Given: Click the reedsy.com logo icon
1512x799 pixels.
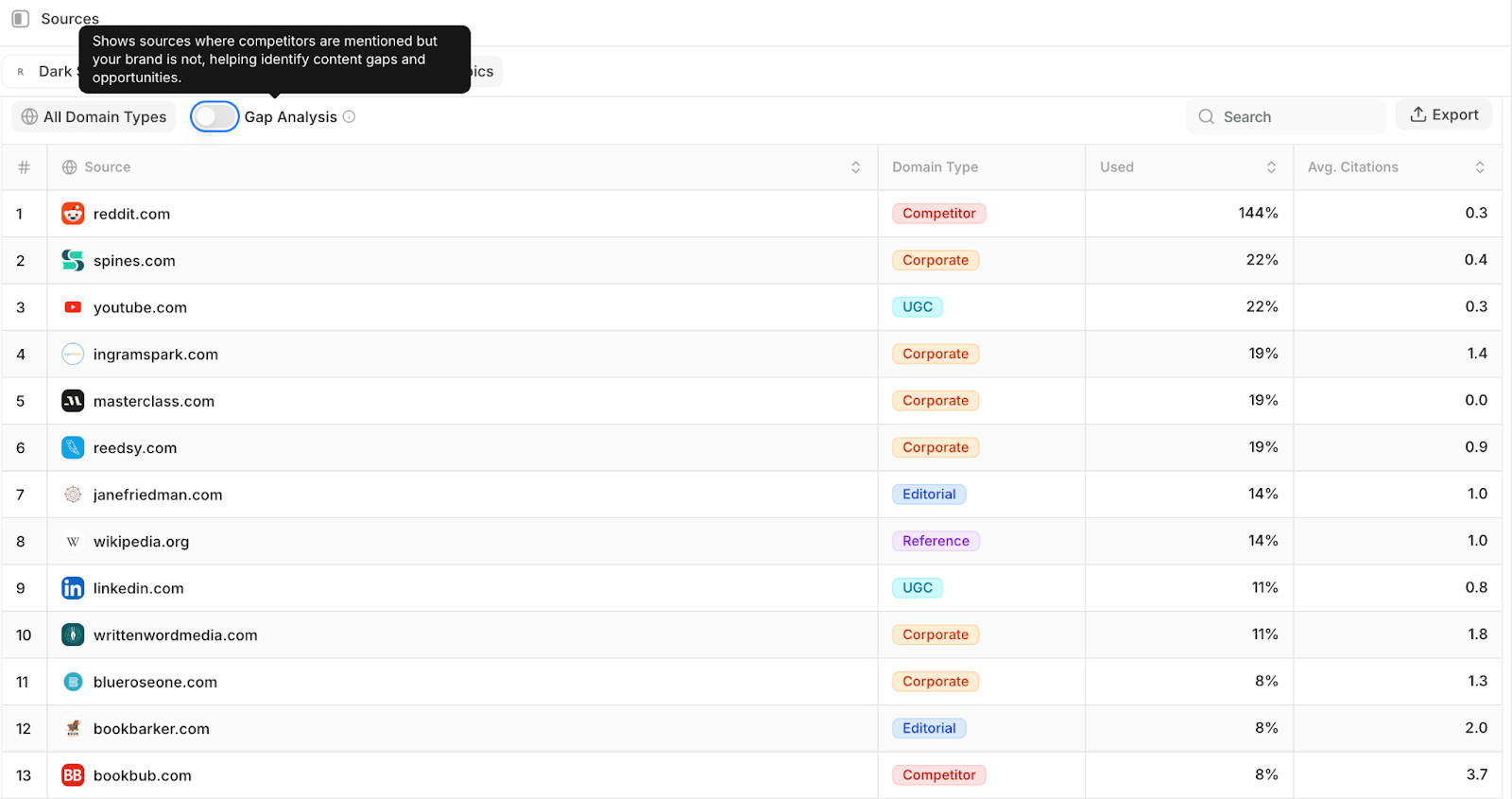Looking at the screenshot, I should 73,447.
